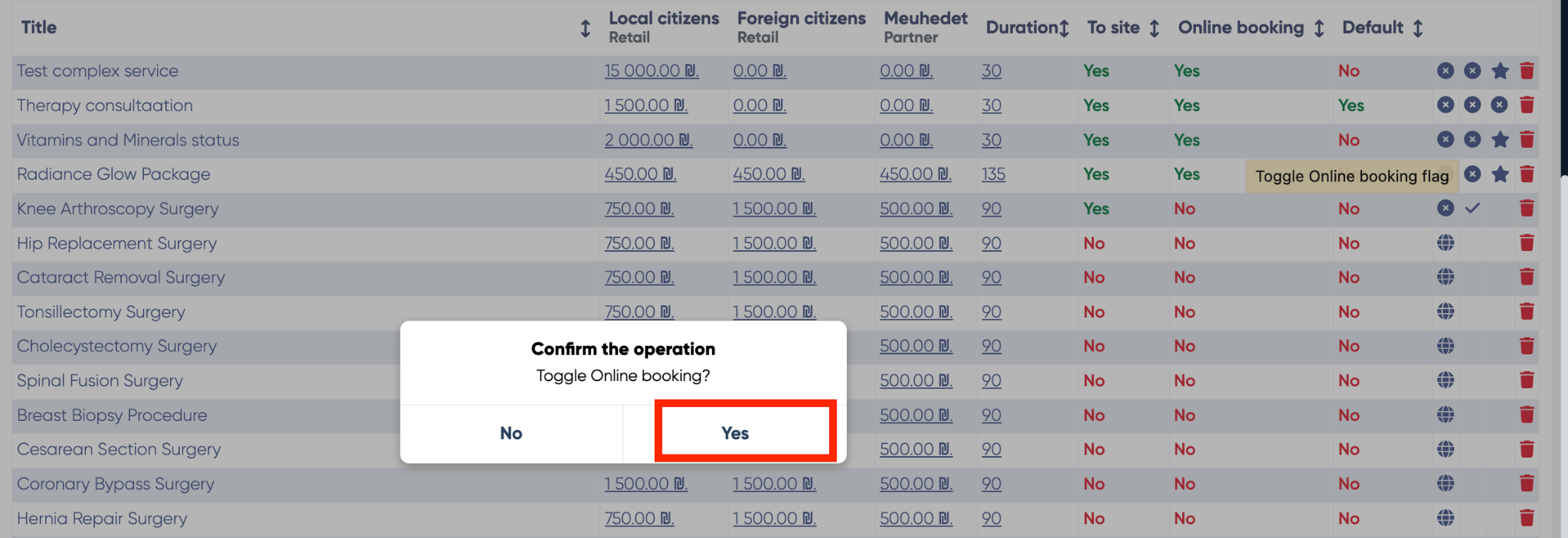Cancel the toggle by clicking No
Viewport: 1568px width, 538px height.
click(511, 433)
